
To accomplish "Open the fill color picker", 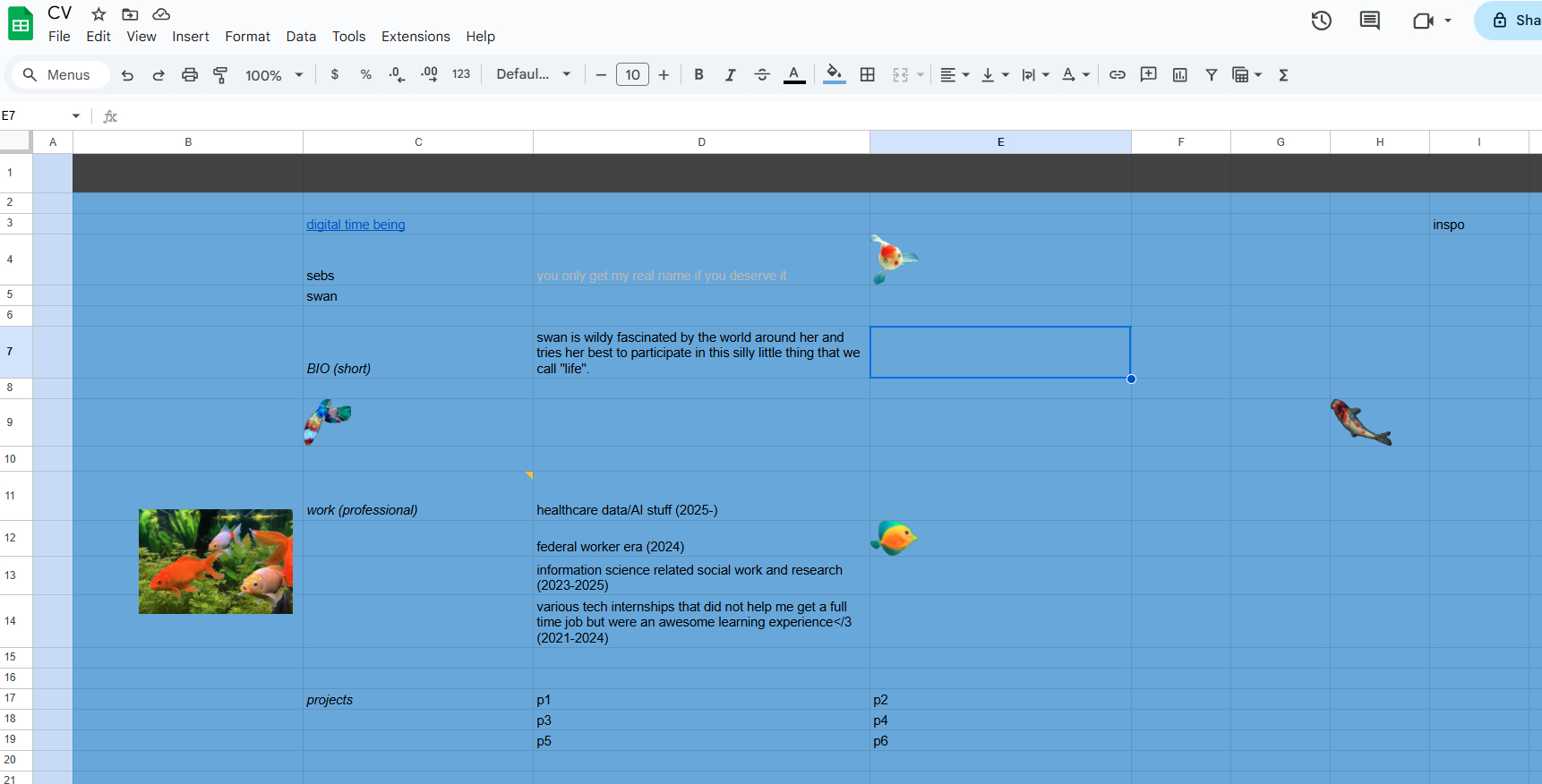I will point(834,75).
